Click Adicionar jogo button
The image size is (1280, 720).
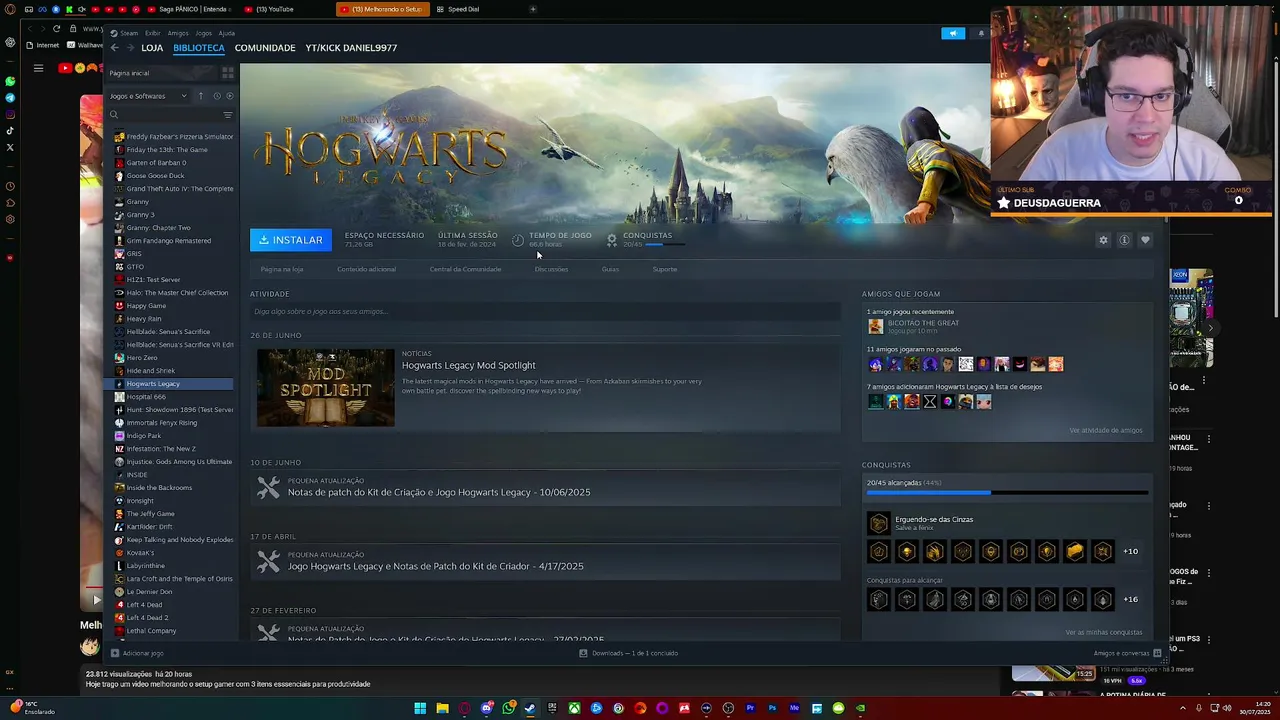click(x=137, y=653)
